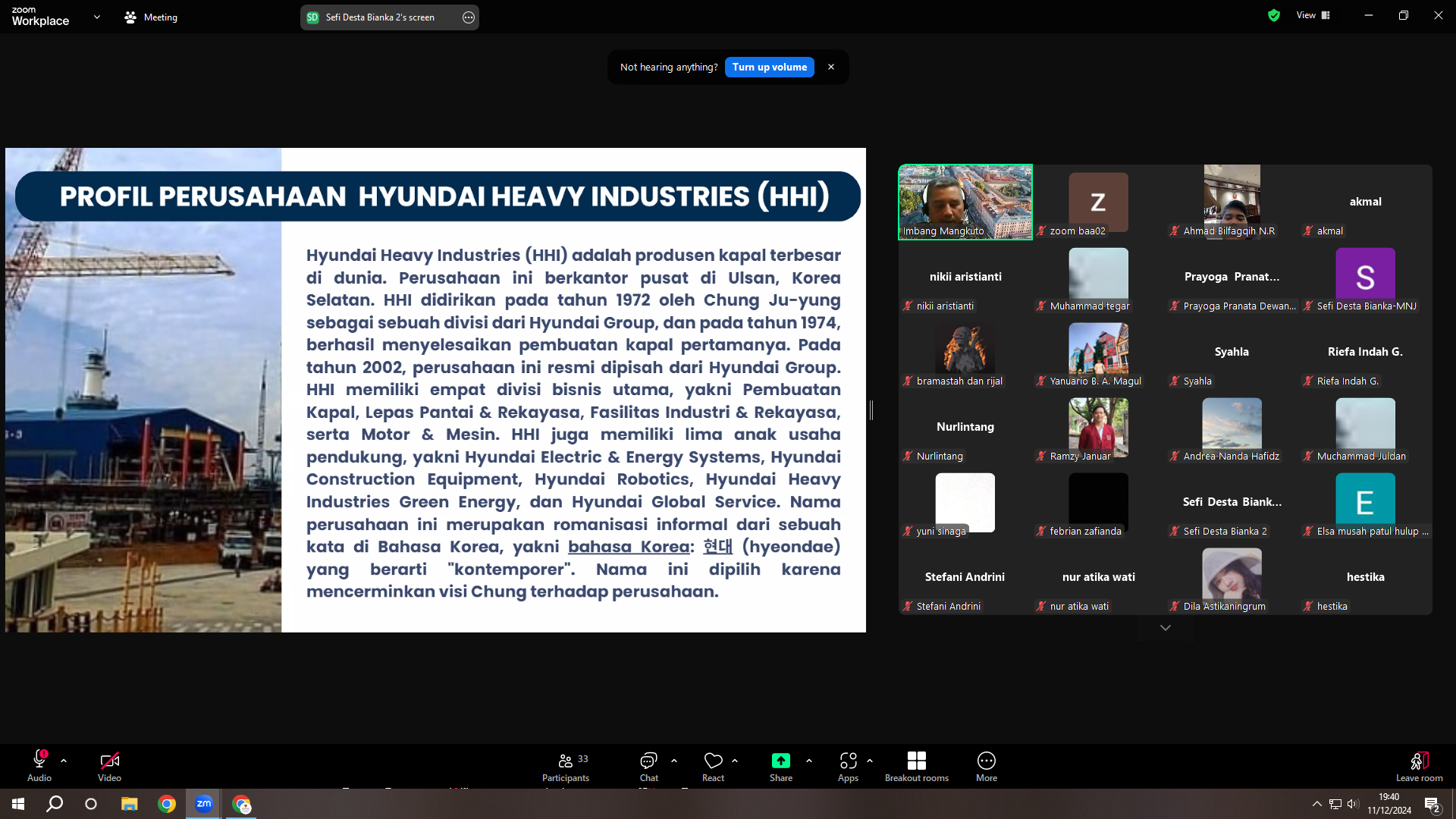The height and width of the screenshot is (819, 1456).
Task: Open the Chrome taskbar icon with profile badge
Action: [x=241, y=804]
